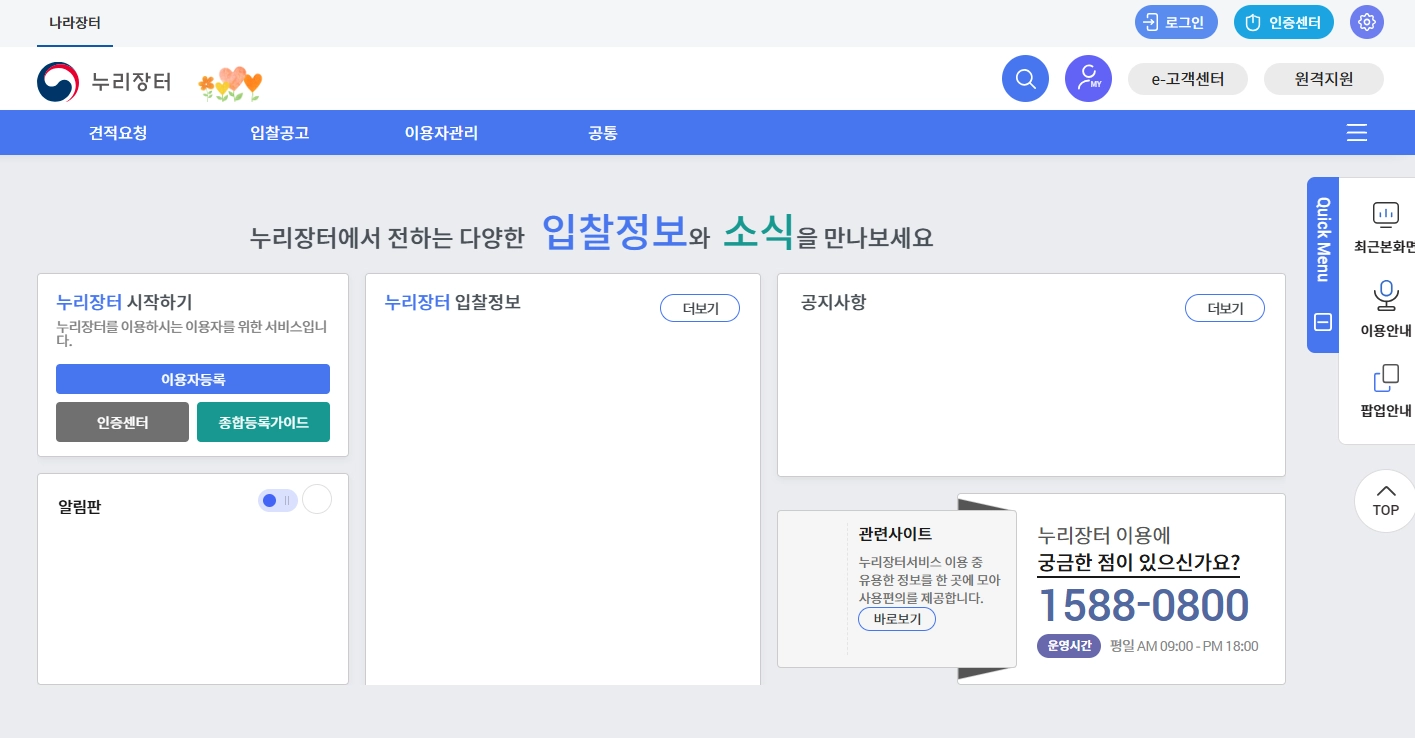Collapse the Quick Menu with the minus toggle
This screenshot has width=1415, height=738.
1322,322
